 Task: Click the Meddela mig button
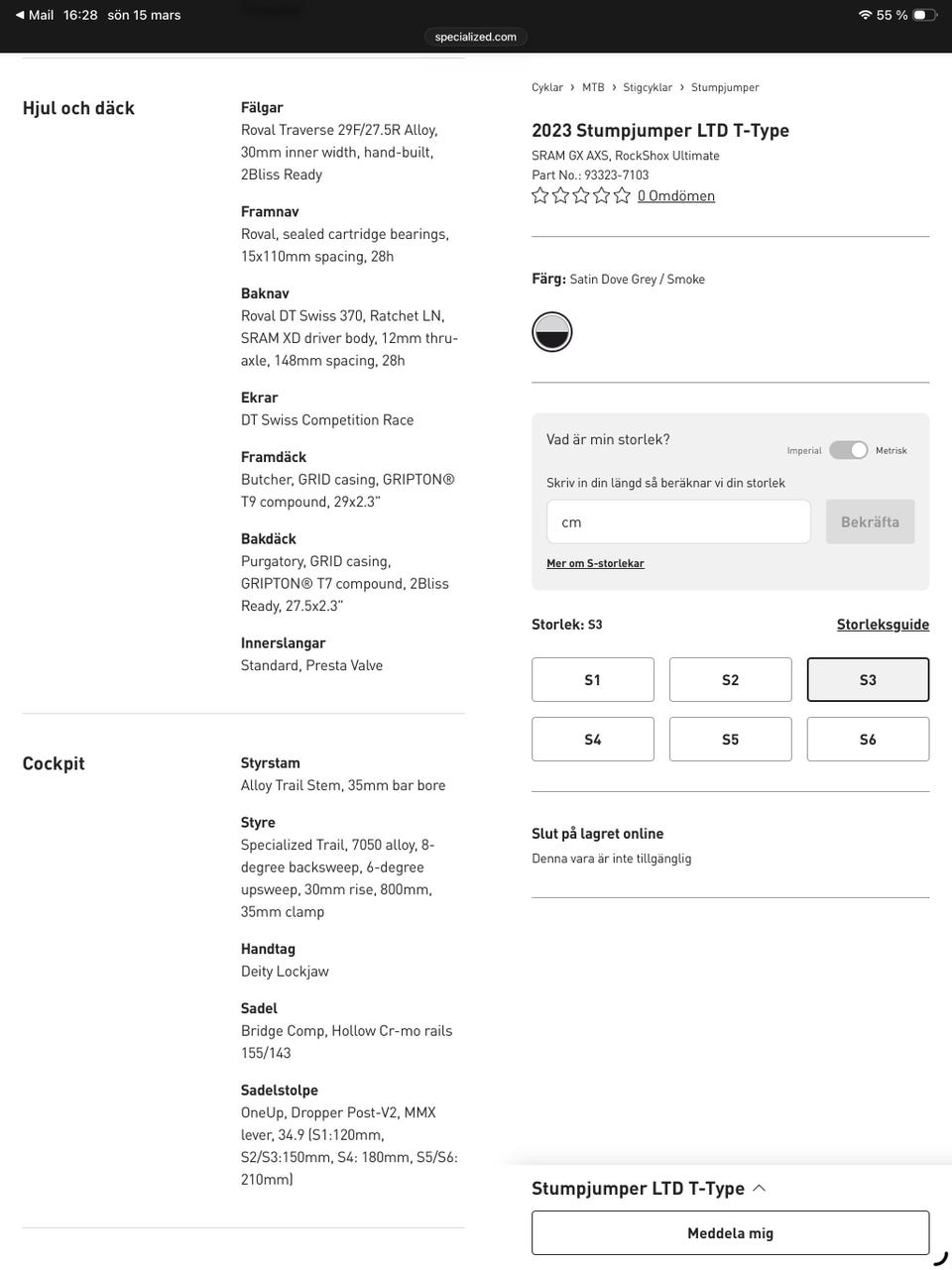click(x=730, y=1233)
